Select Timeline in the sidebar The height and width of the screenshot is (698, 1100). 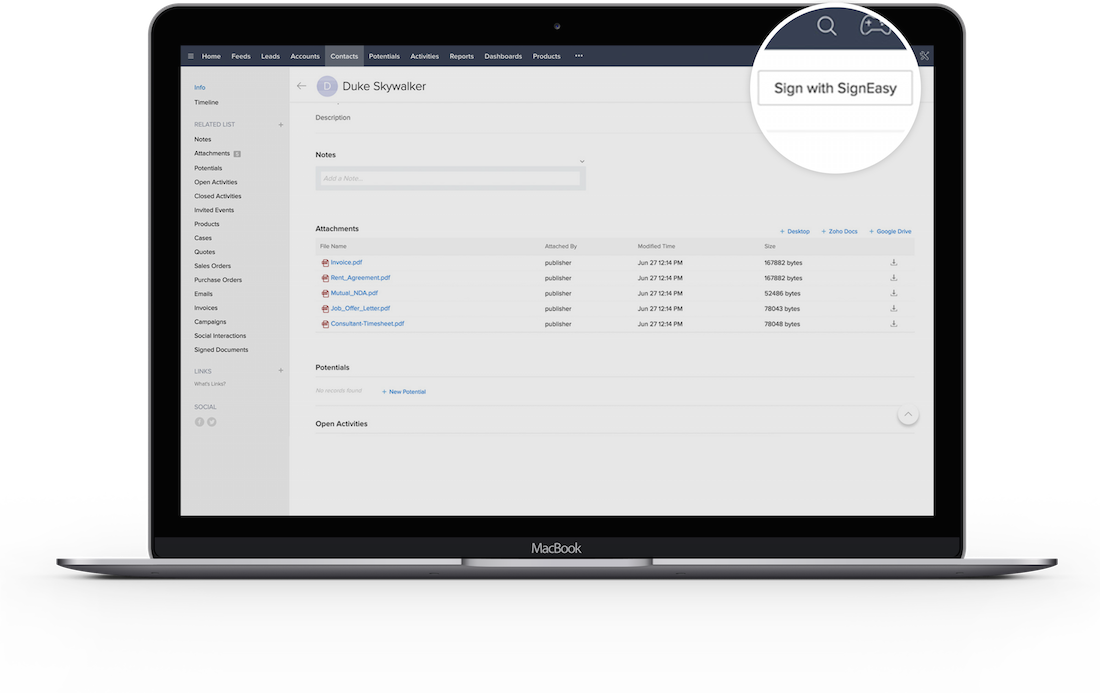pos(206,102)
